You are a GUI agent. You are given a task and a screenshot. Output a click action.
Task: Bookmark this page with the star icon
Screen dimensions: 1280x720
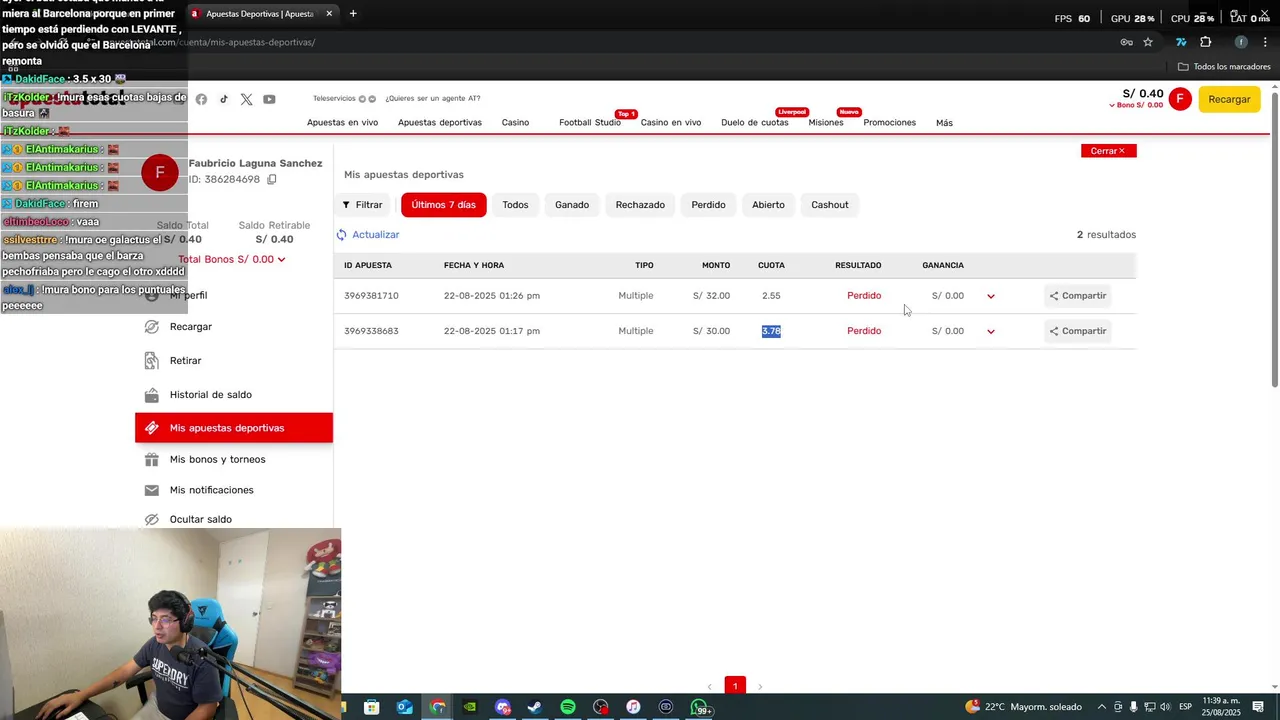click(x=1148, y=42)
